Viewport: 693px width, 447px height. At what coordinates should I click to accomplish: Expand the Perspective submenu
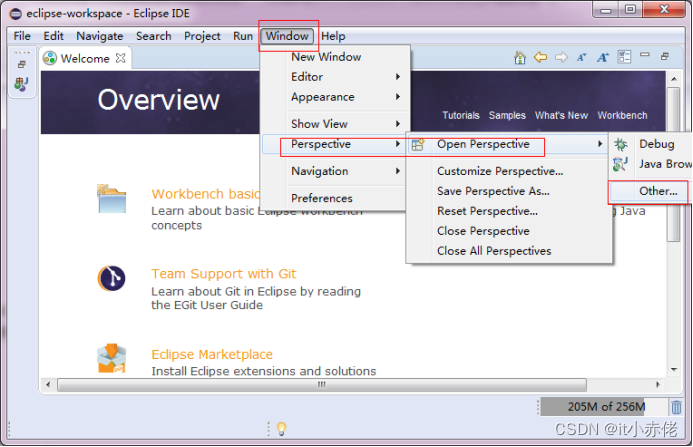[x=334, y=144]
